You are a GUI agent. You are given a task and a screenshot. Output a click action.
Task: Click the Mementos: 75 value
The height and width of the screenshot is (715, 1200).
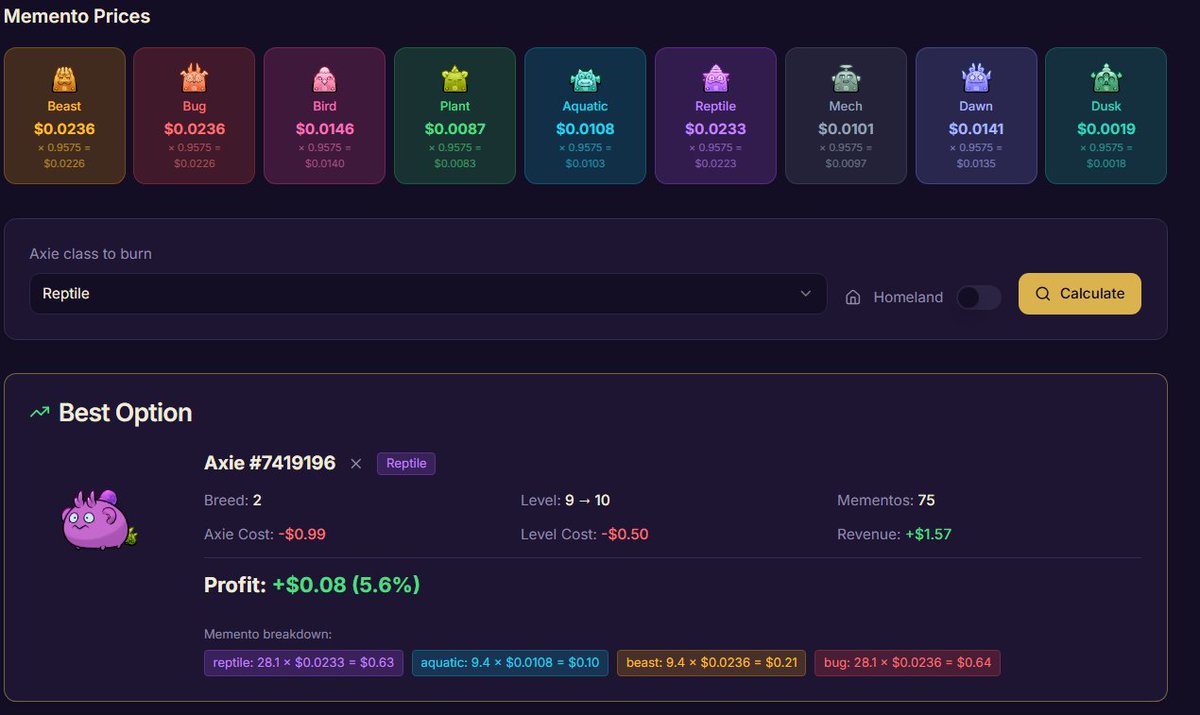[926, 500]
